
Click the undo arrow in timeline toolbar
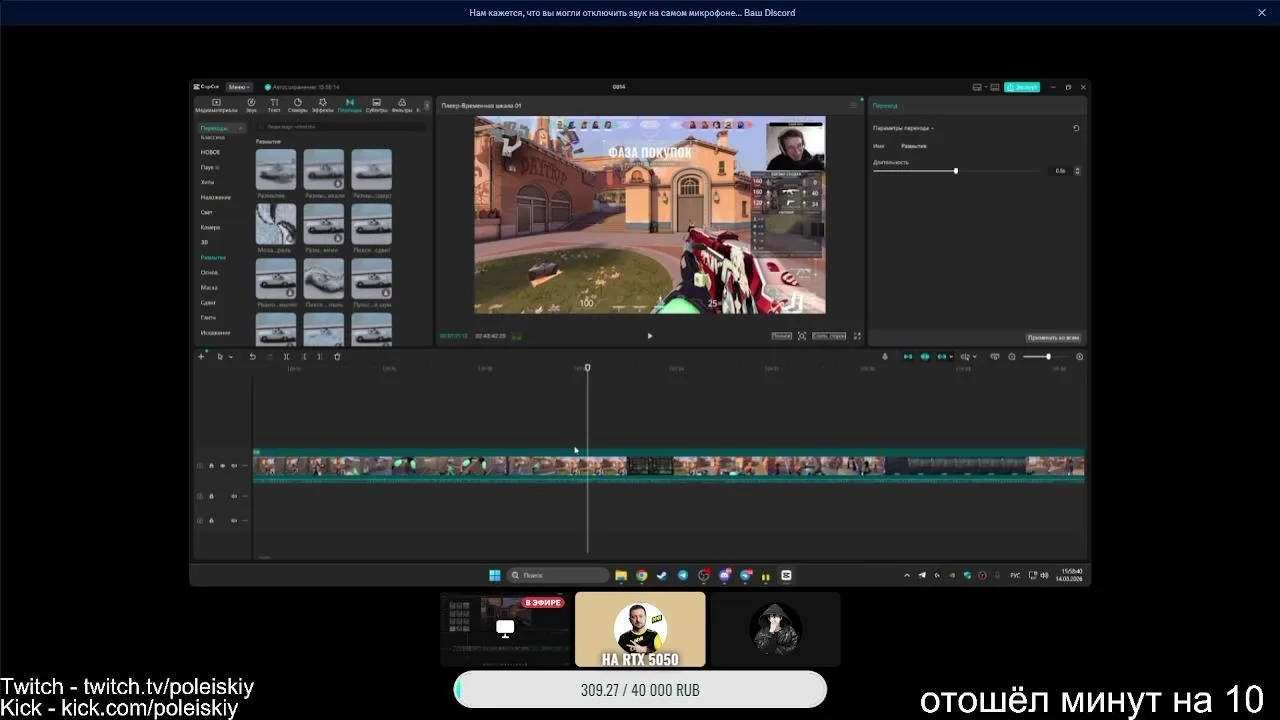(x=252, y=357)
